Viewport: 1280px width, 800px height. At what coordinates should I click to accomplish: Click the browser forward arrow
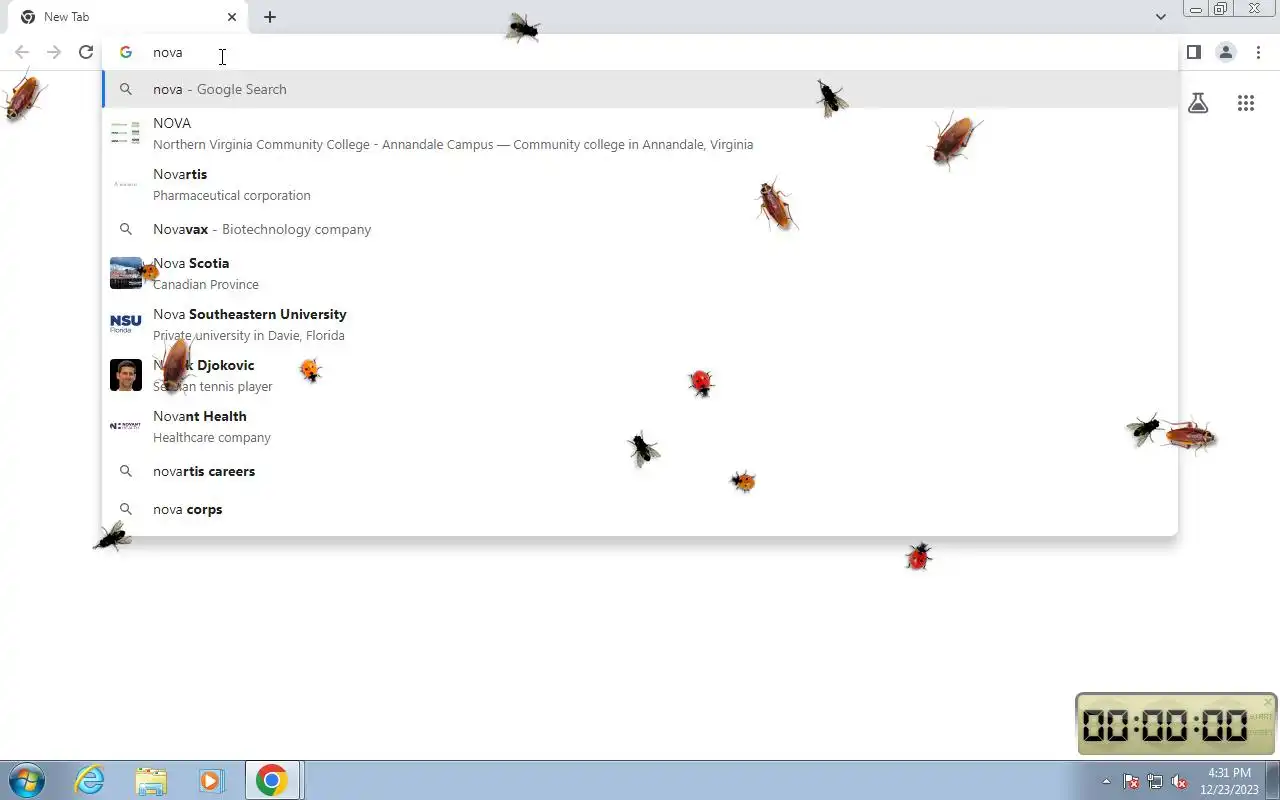54,52
